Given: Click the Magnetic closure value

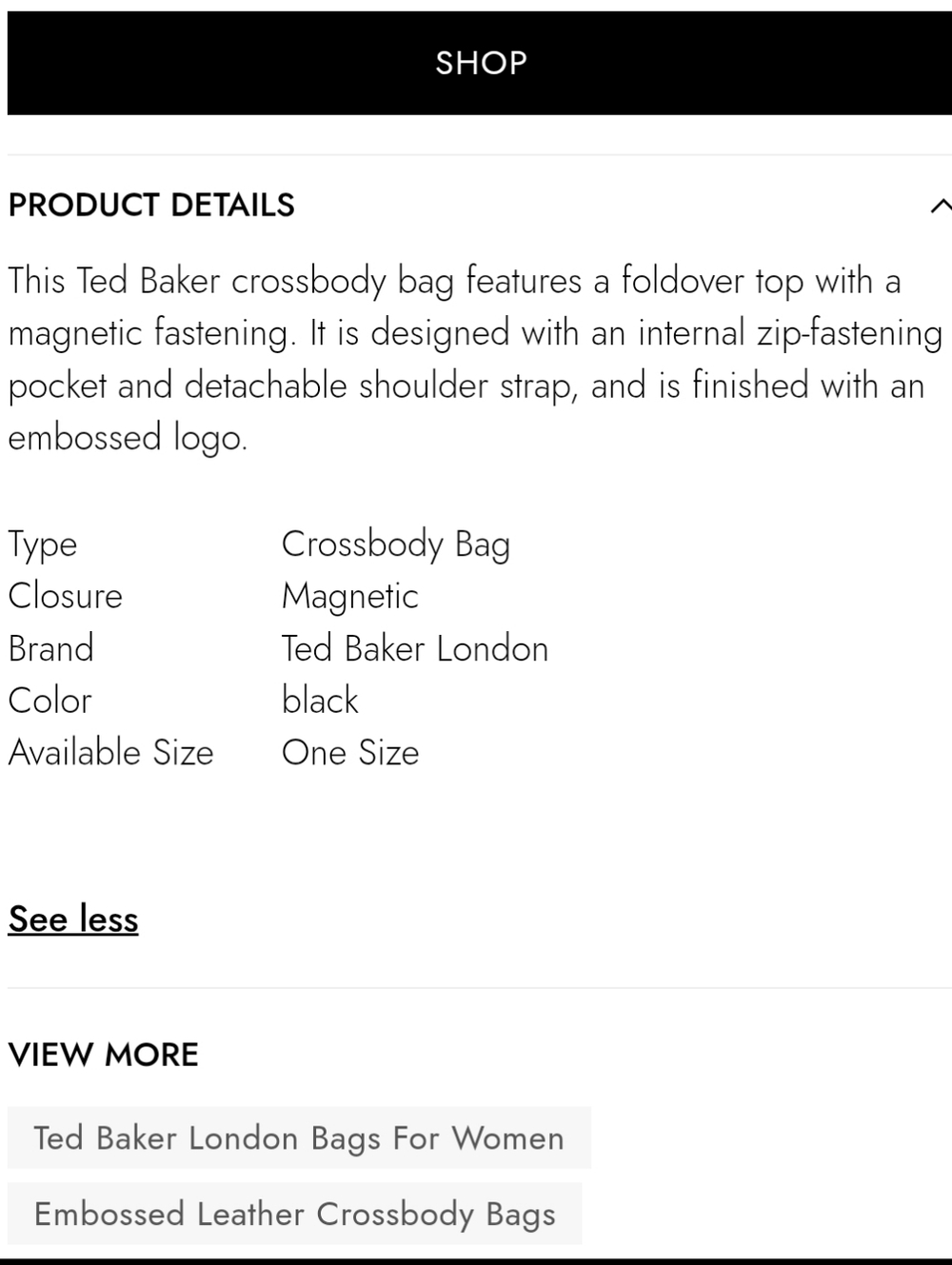Looking at the screenshot, I should (x=349, y=597).
